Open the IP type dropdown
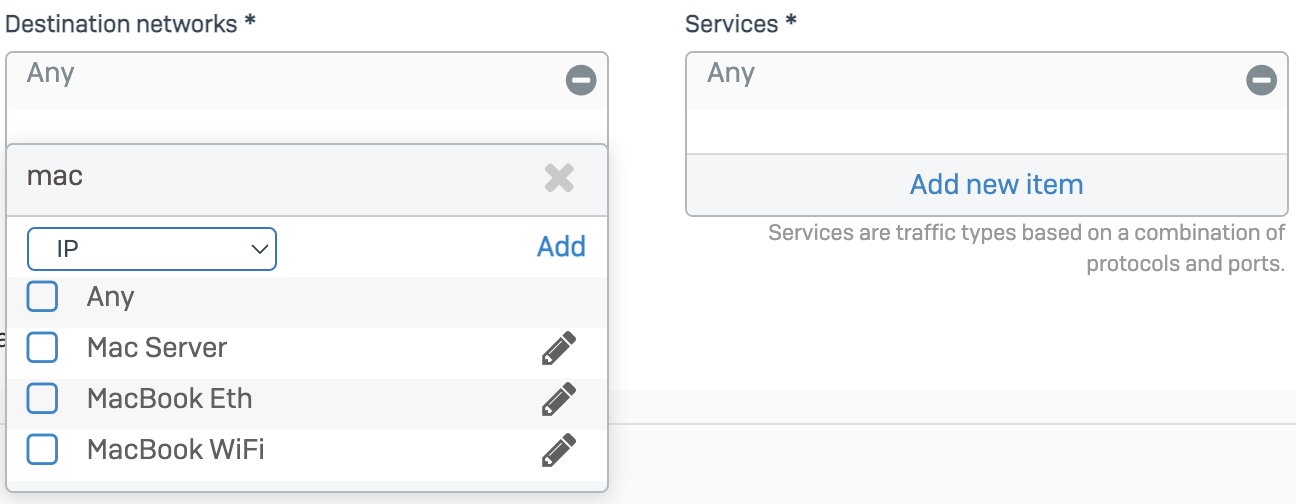The image size is (1296, 504). tap(152, 249)
